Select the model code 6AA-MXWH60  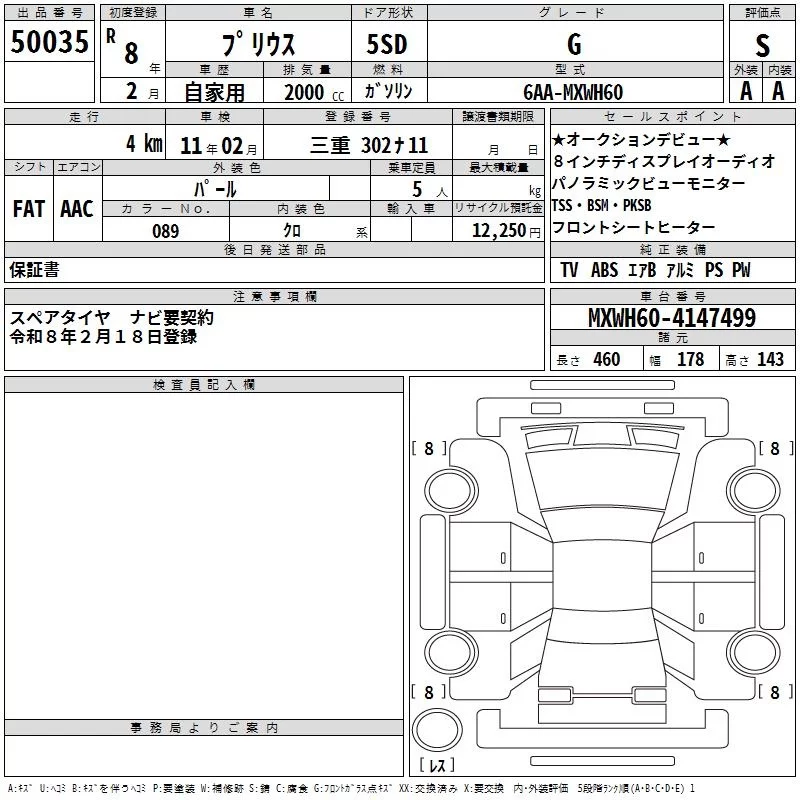(x=574, y=92)
